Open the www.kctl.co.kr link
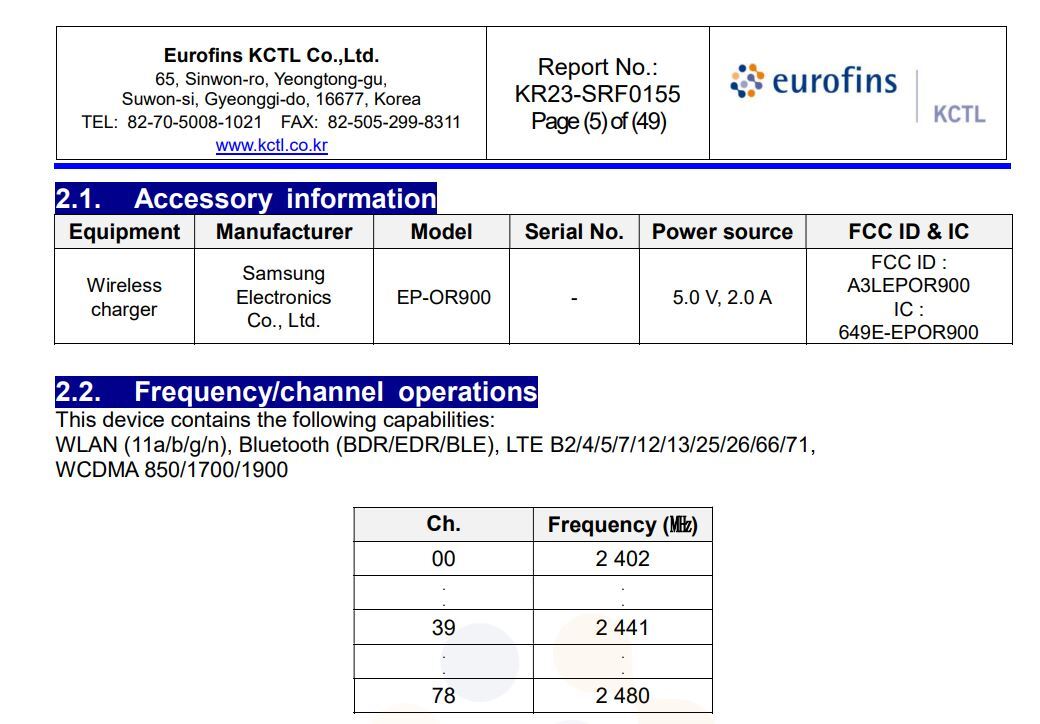The width and height of the screenshot is (1040, 724). pos(271,145)
